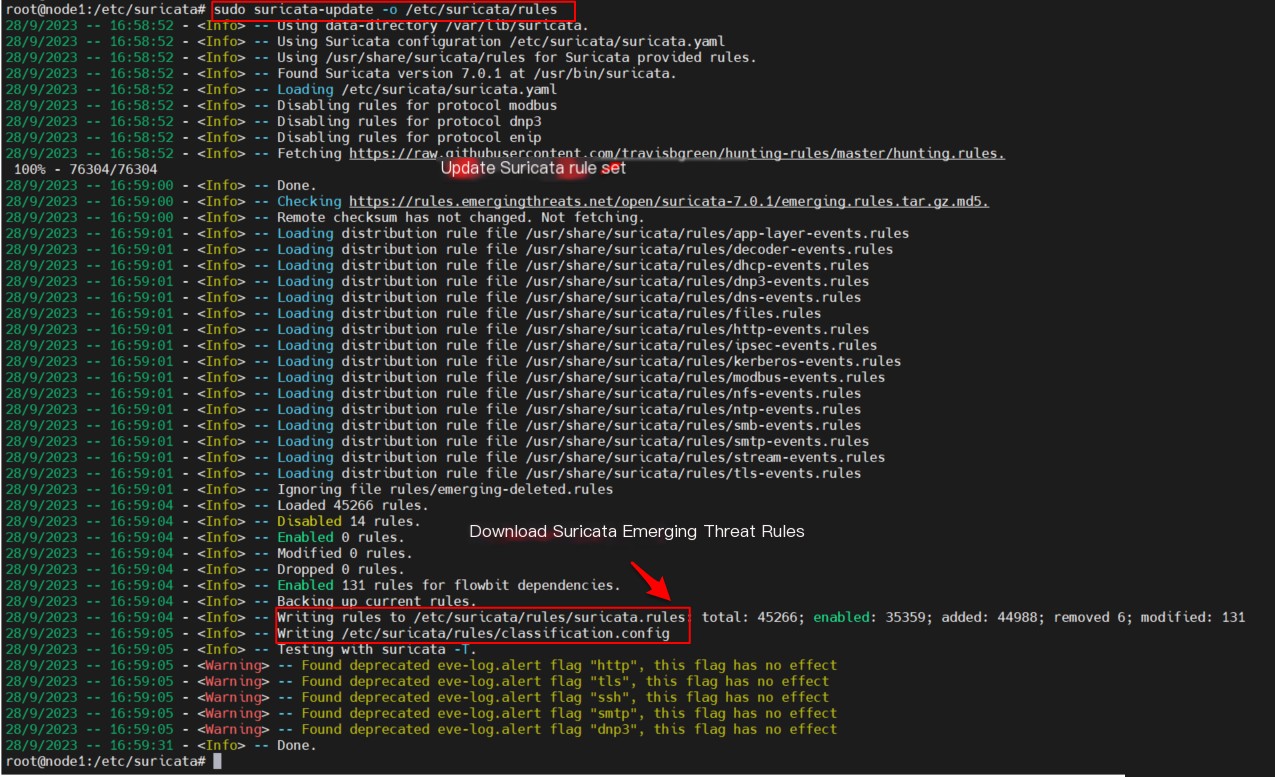The image size is (1275, 777).
Task: Click the warning about deprecated flag "smtp"
Action: [569, 713]
